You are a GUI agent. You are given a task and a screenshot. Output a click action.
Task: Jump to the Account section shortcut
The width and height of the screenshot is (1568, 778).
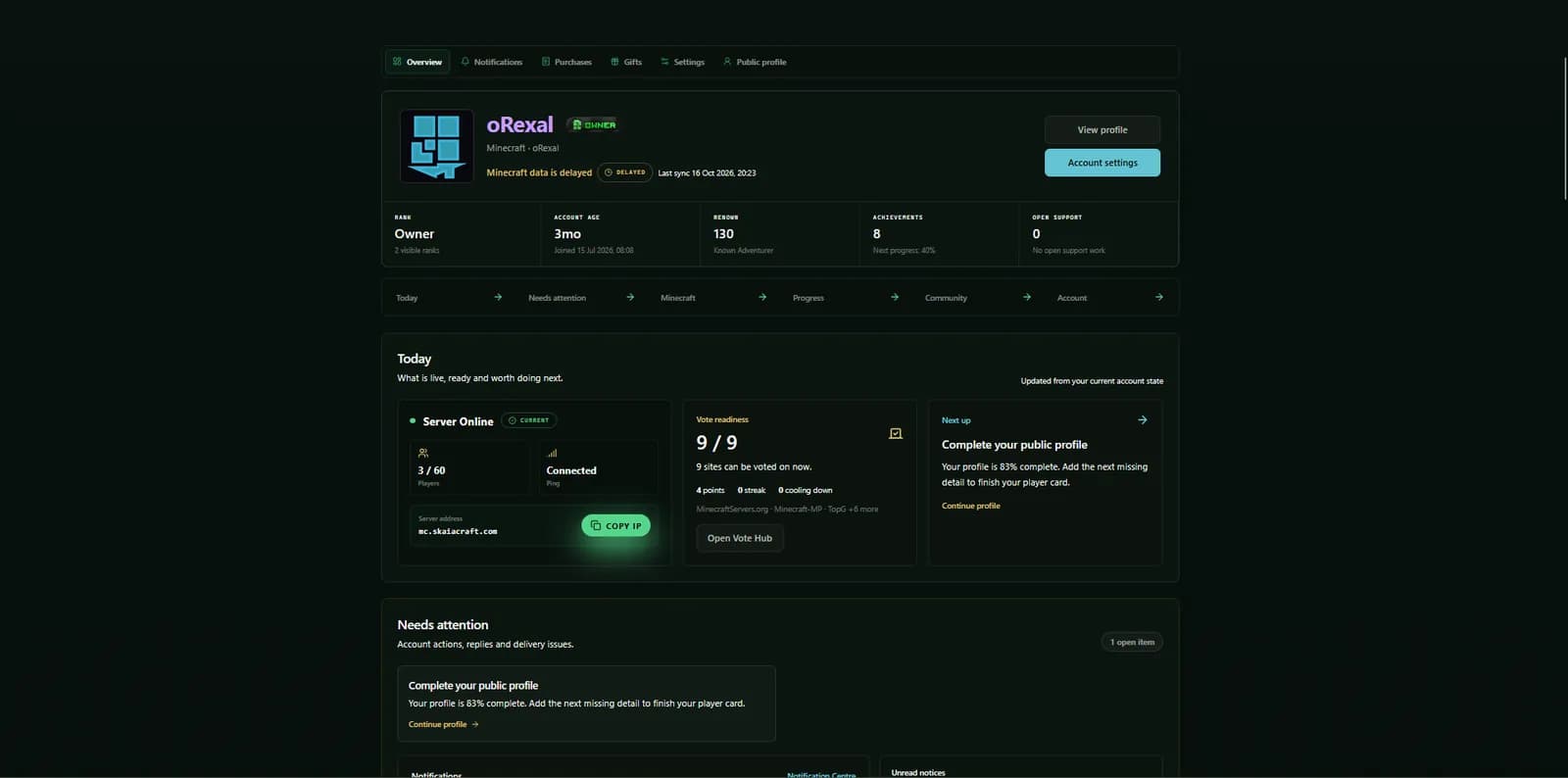1110,297
